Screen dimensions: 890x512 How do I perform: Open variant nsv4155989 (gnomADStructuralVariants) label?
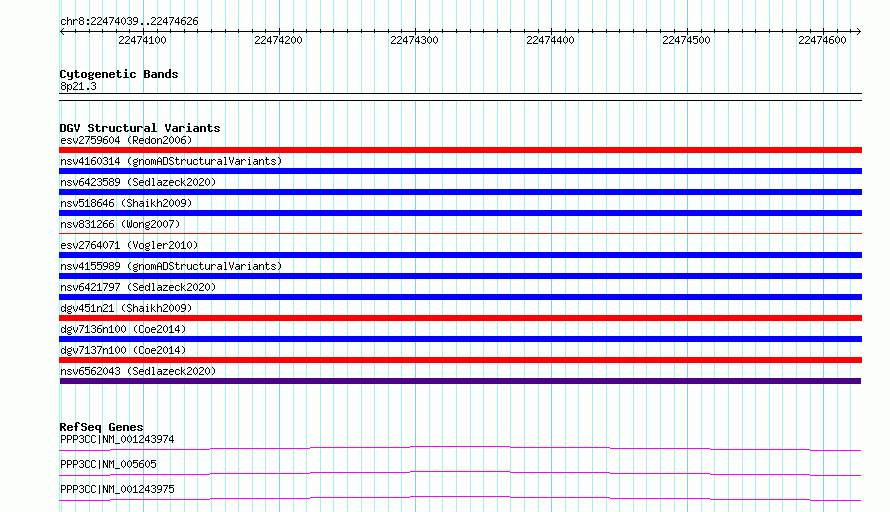[x=171, y=266]
